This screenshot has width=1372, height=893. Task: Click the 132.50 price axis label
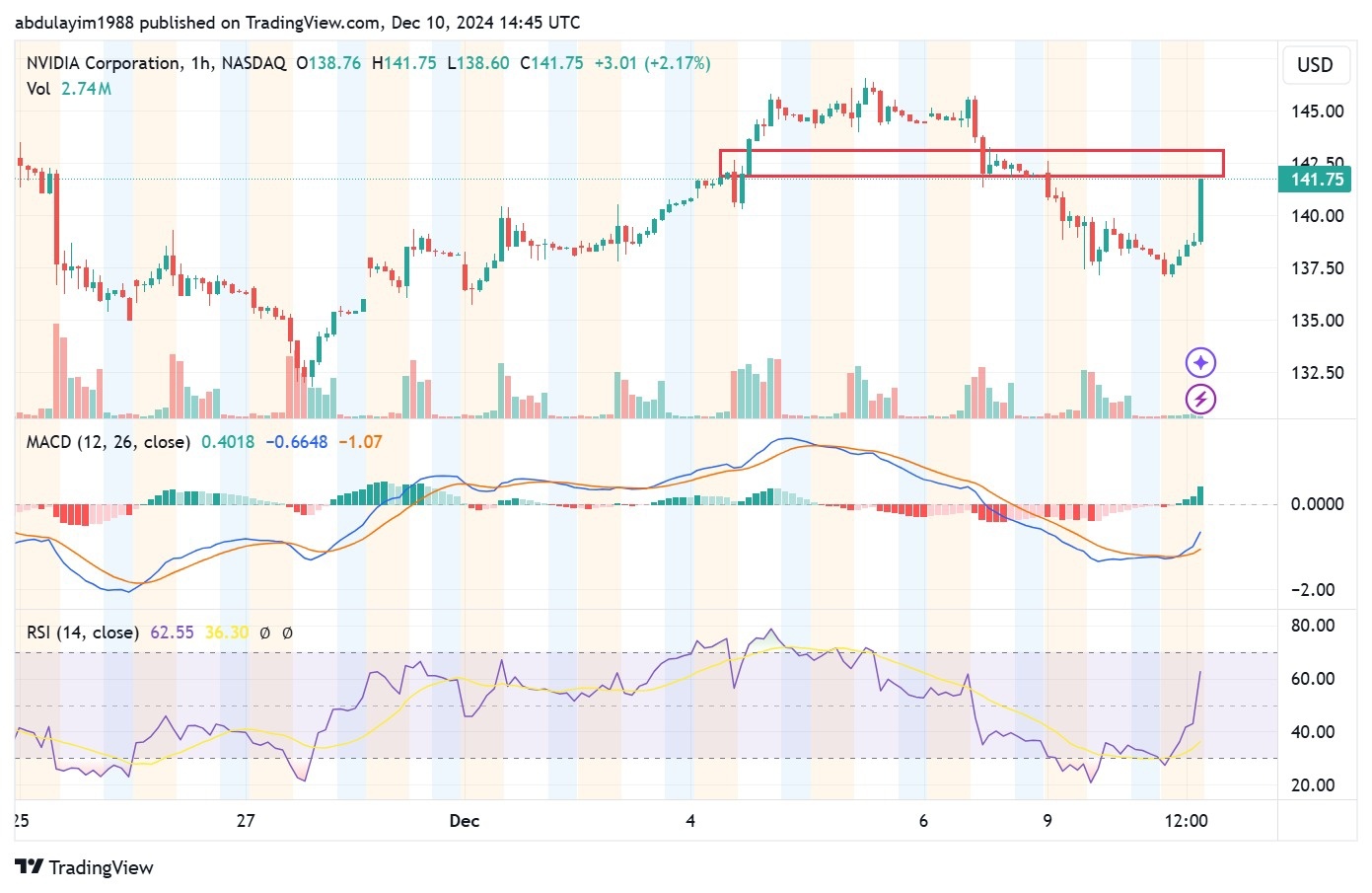1317,373
